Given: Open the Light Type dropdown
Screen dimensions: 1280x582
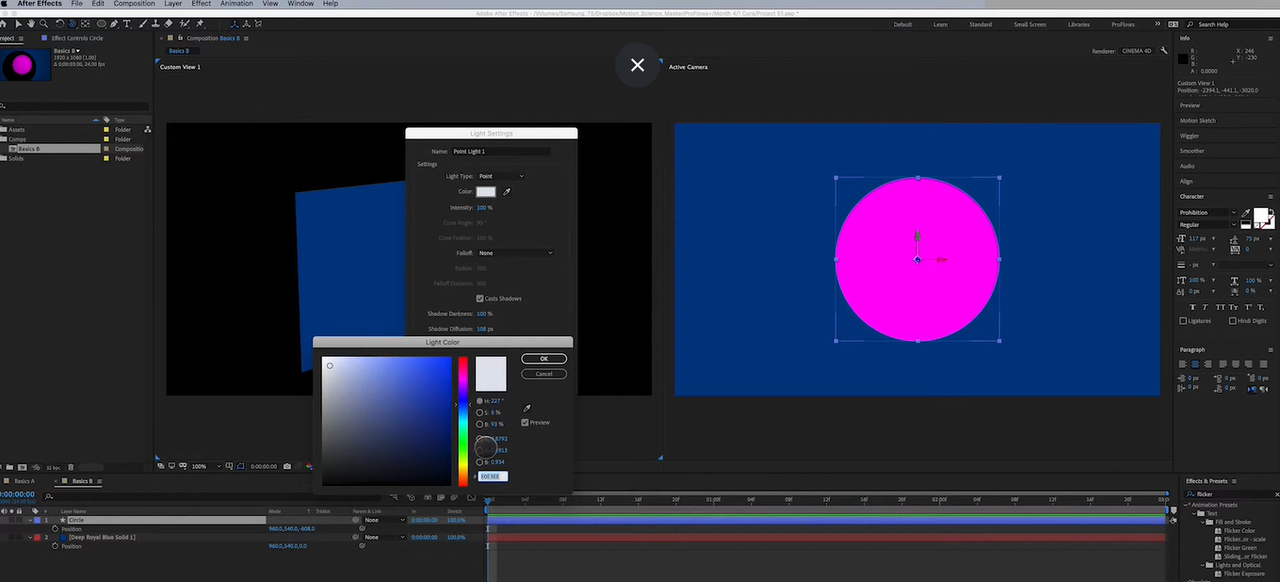Looking at the screenshot, I should point(500,176).
